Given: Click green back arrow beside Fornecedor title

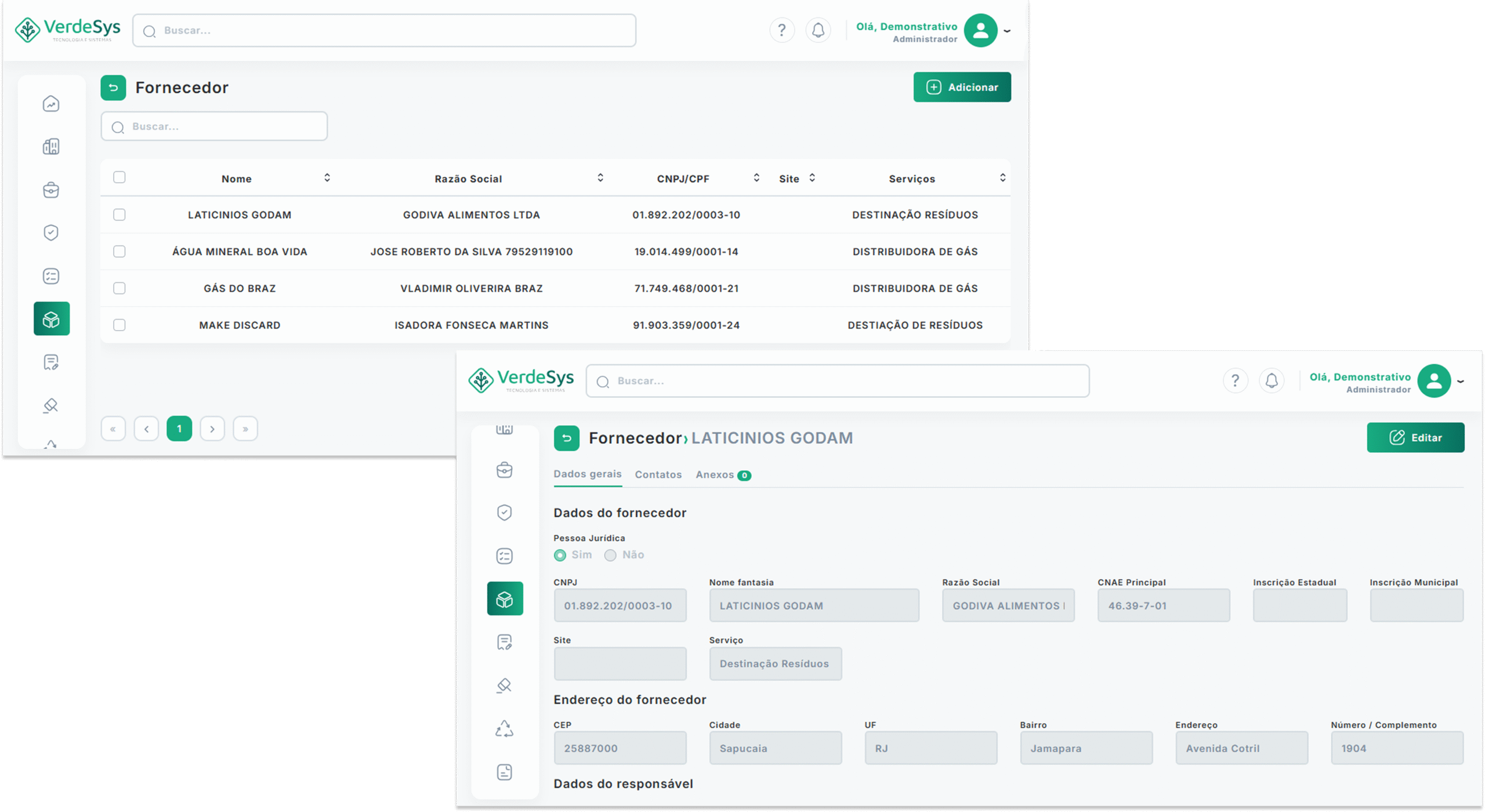Looking at the screenshot, I should coord(113,88).
